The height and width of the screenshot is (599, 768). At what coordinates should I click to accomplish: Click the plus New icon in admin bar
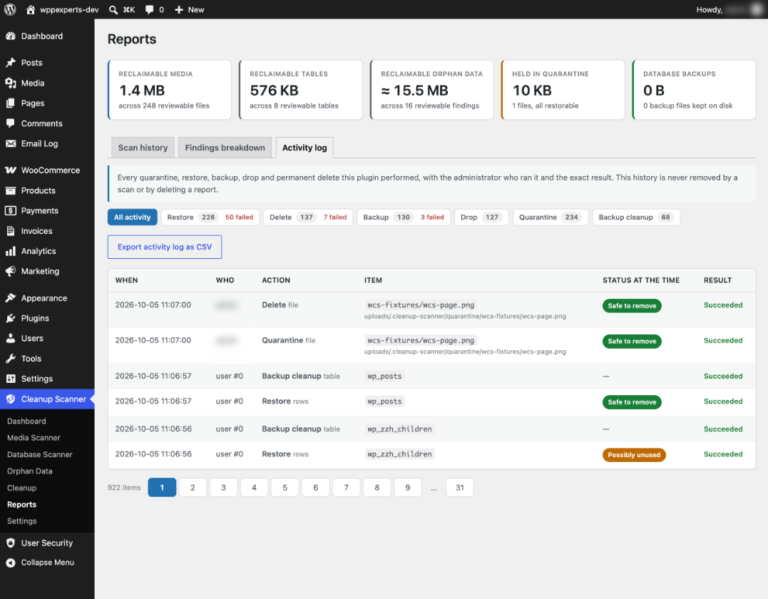[x=179, y=9]
